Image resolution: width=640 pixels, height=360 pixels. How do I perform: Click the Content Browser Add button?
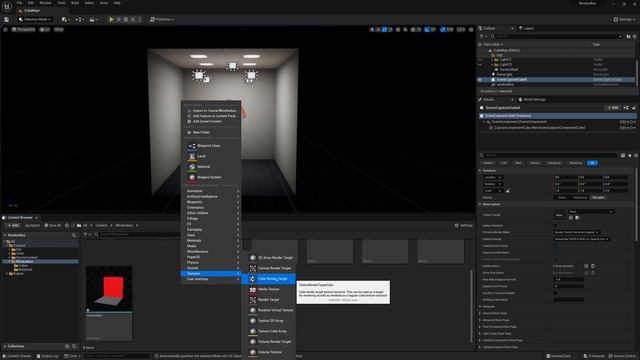tap(13, 225)
